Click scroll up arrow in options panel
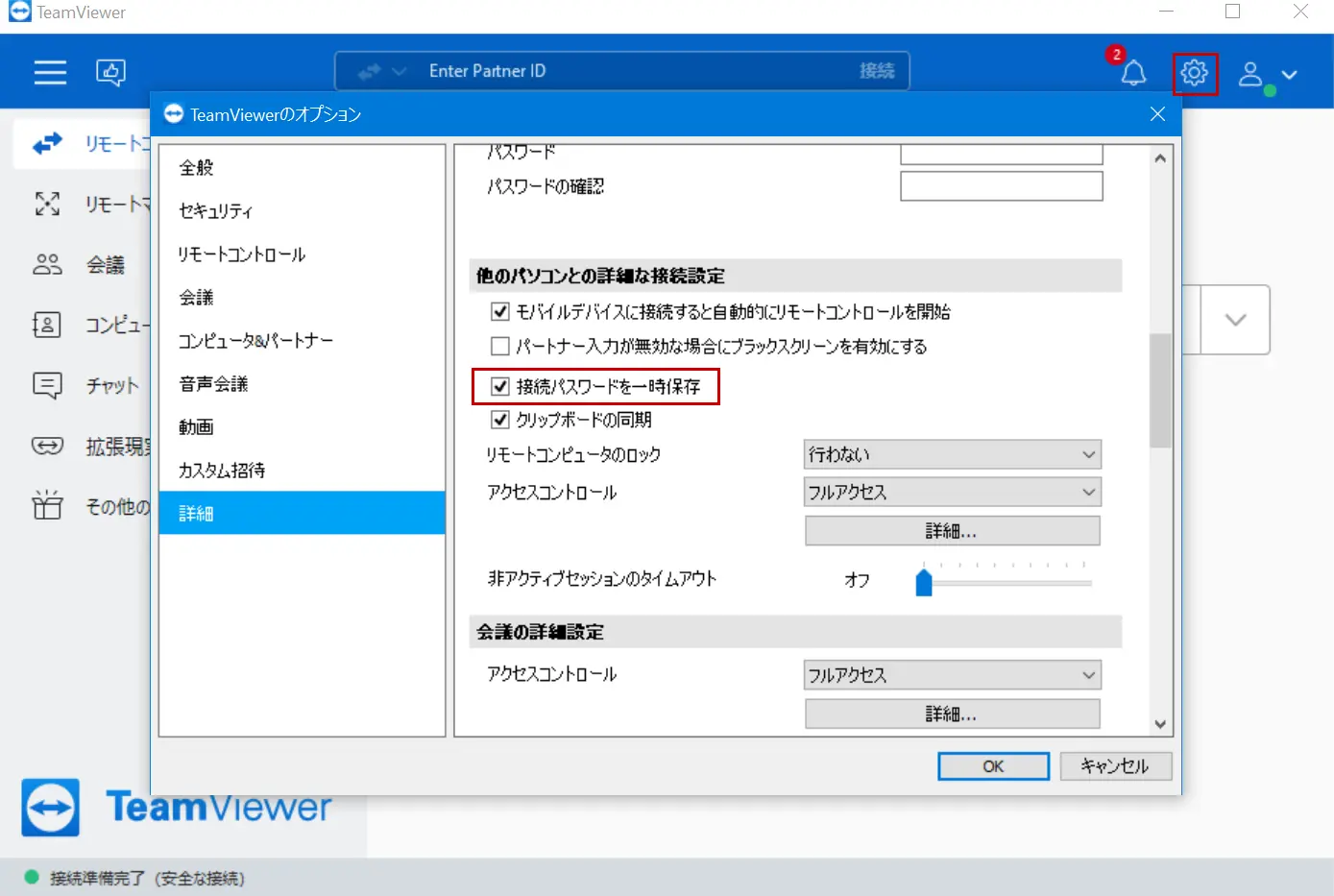This screenshot has height=896, width=1334. click(1160, 158)
